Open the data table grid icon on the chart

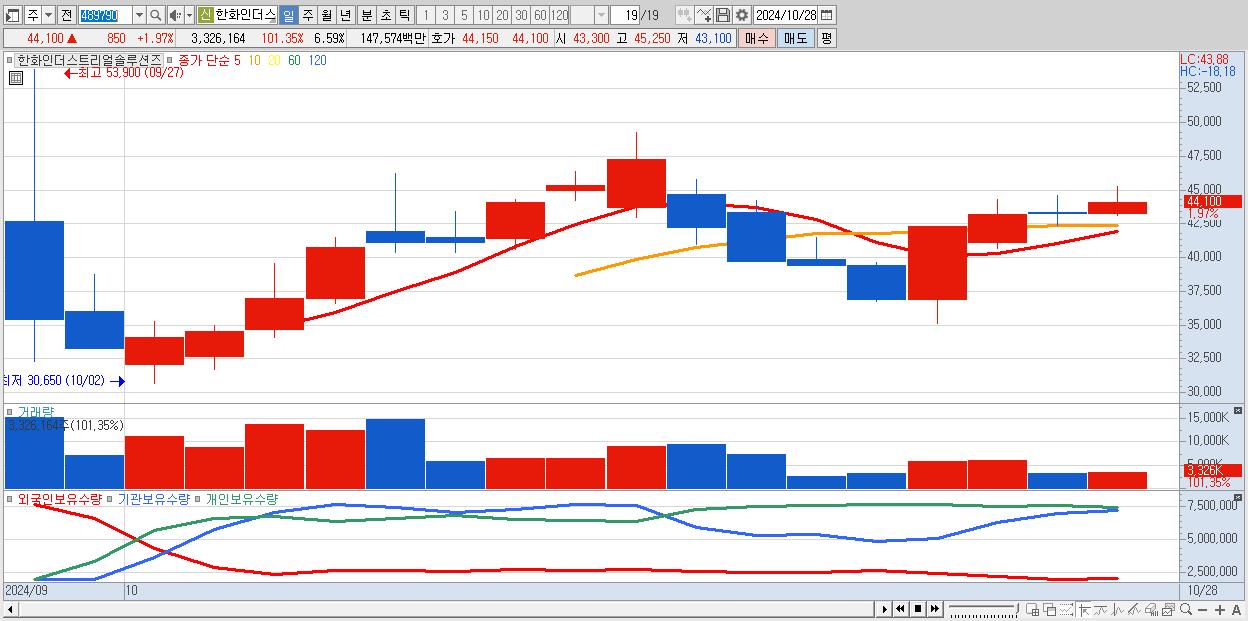point(15,77)
